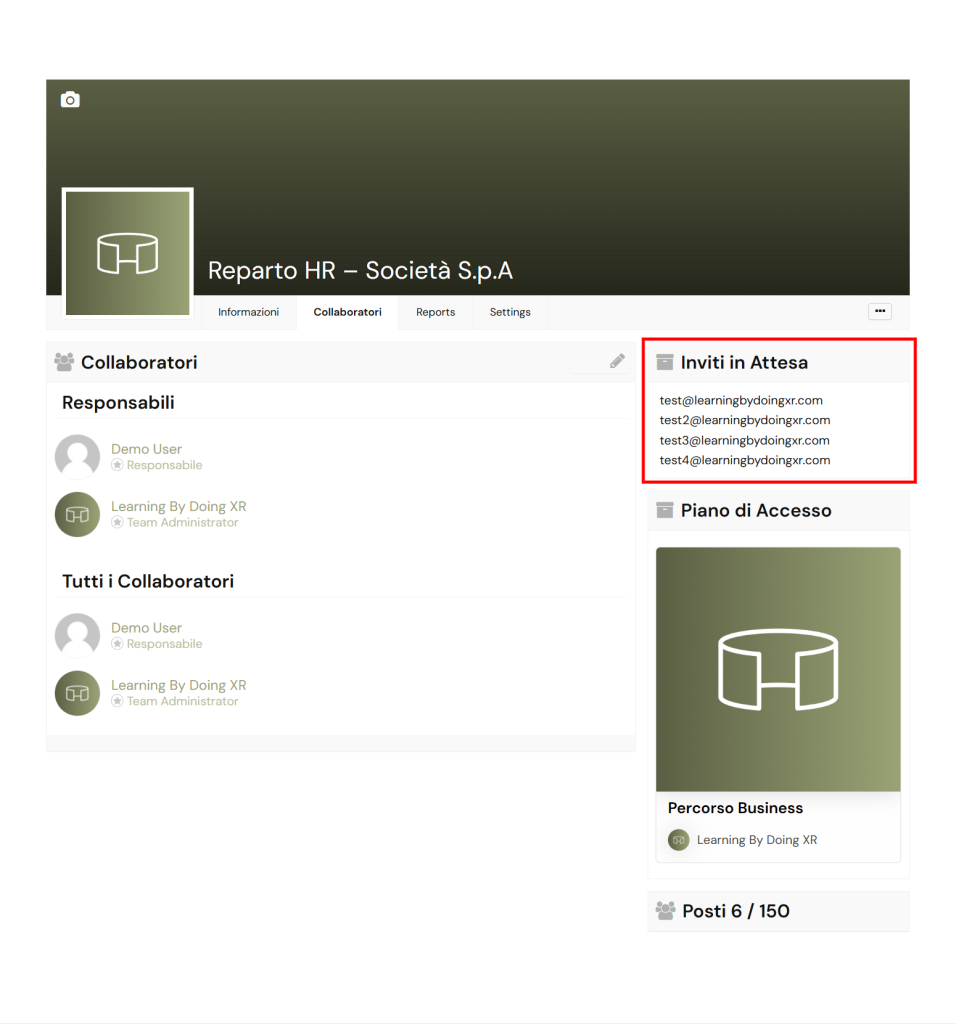Click the pencil edit icon in Collaboratori
Viewport: 956px width, 1024px height.
pyautogui.click(x=617, y=361)
